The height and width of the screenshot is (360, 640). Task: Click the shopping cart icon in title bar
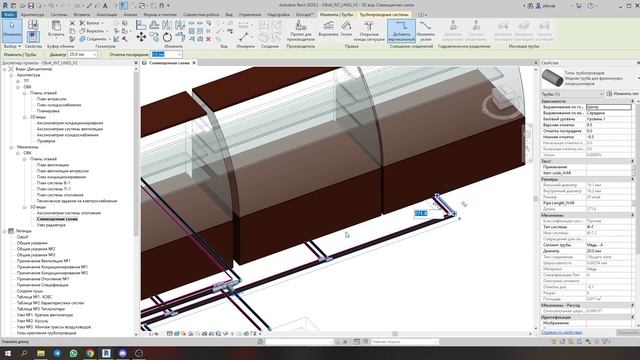click(x=578, y=6)
